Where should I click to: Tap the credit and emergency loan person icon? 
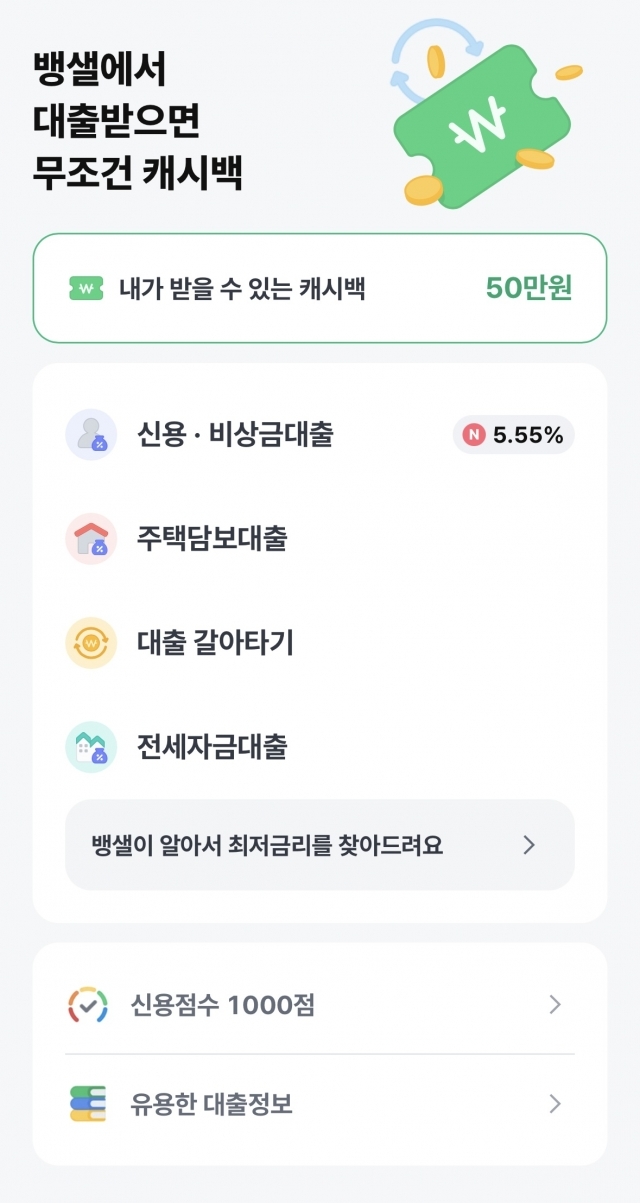click(x=91, y=435)
